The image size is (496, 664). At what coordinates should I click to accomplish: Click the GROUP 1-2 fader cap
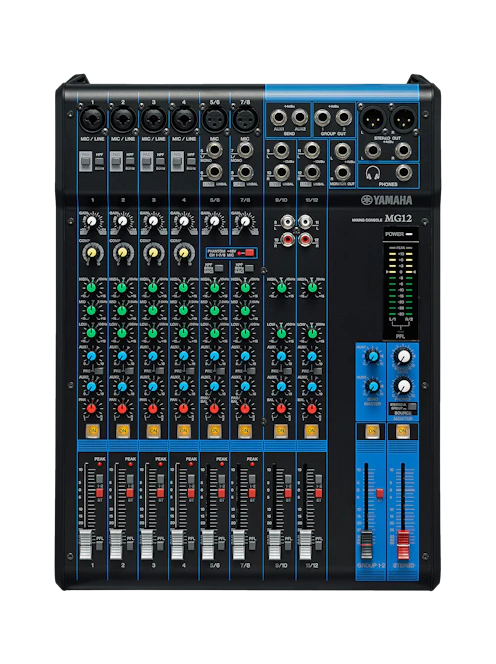point(366,546)
